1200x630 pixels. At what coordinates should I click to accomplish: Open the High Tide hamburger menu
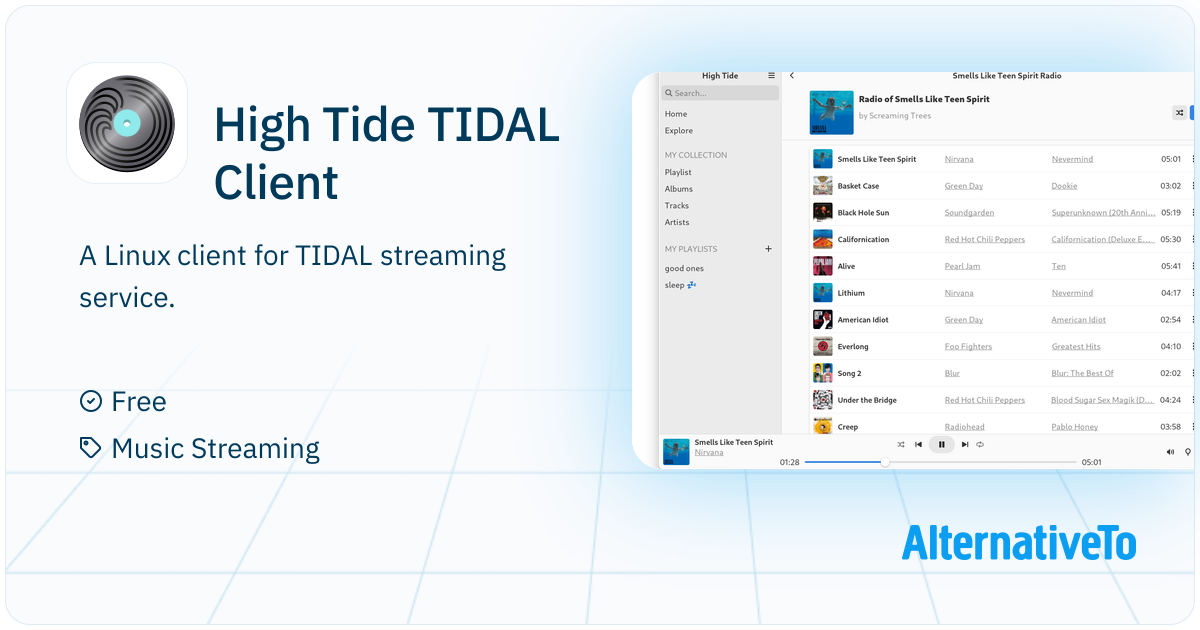(771, 75)
